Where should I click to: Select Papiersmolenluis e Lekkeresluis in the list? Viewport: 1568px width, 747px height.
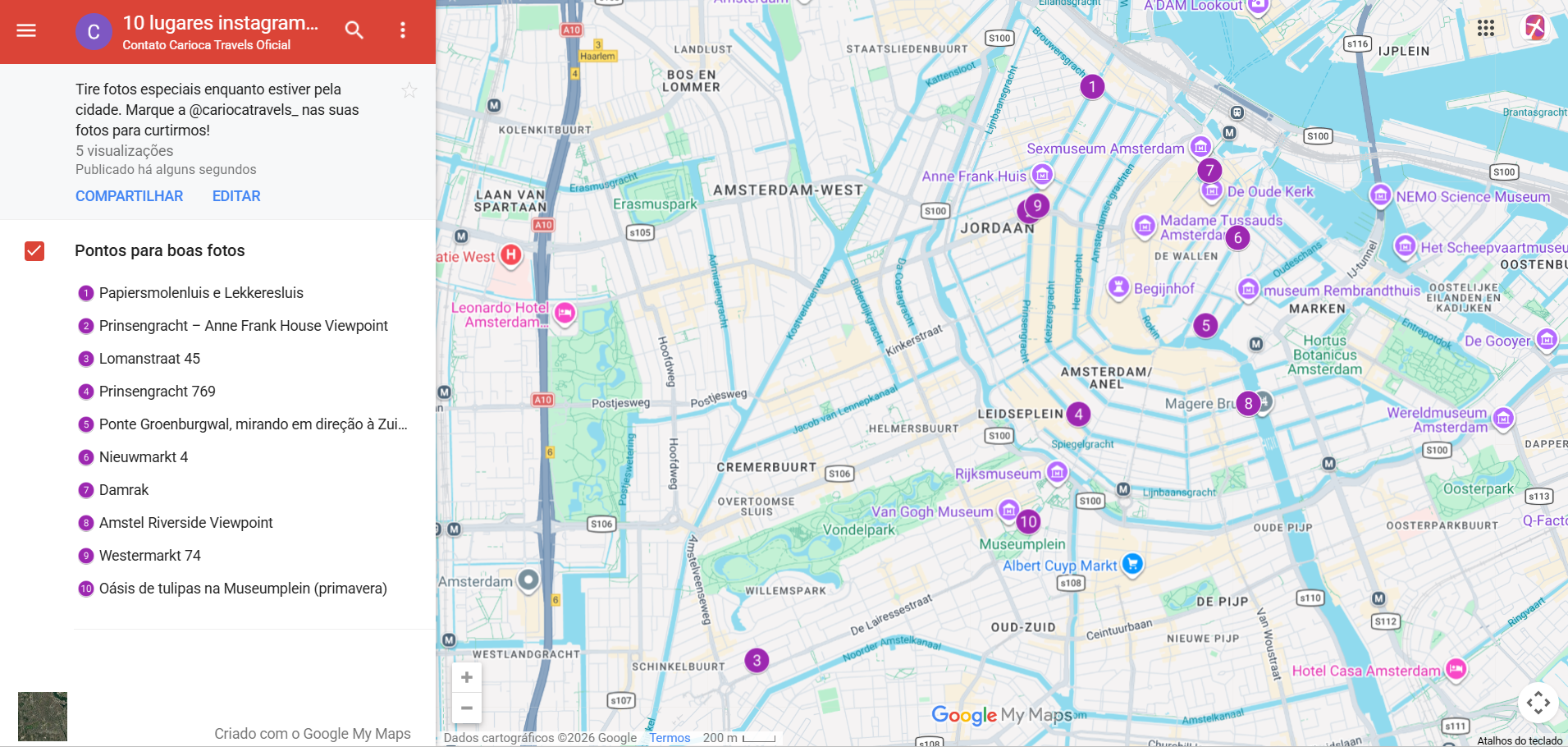pyautogui.click(x=201, y=293)
